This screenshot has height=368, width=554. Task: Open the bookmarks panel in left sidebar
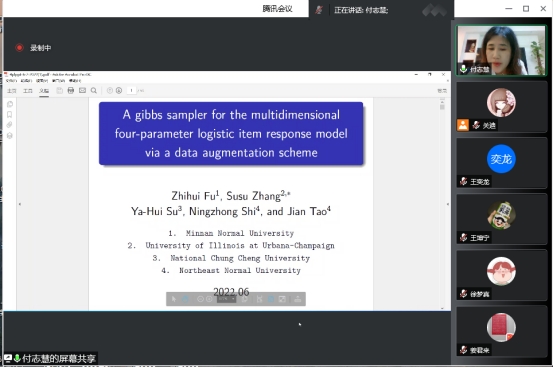click(10, 114)
